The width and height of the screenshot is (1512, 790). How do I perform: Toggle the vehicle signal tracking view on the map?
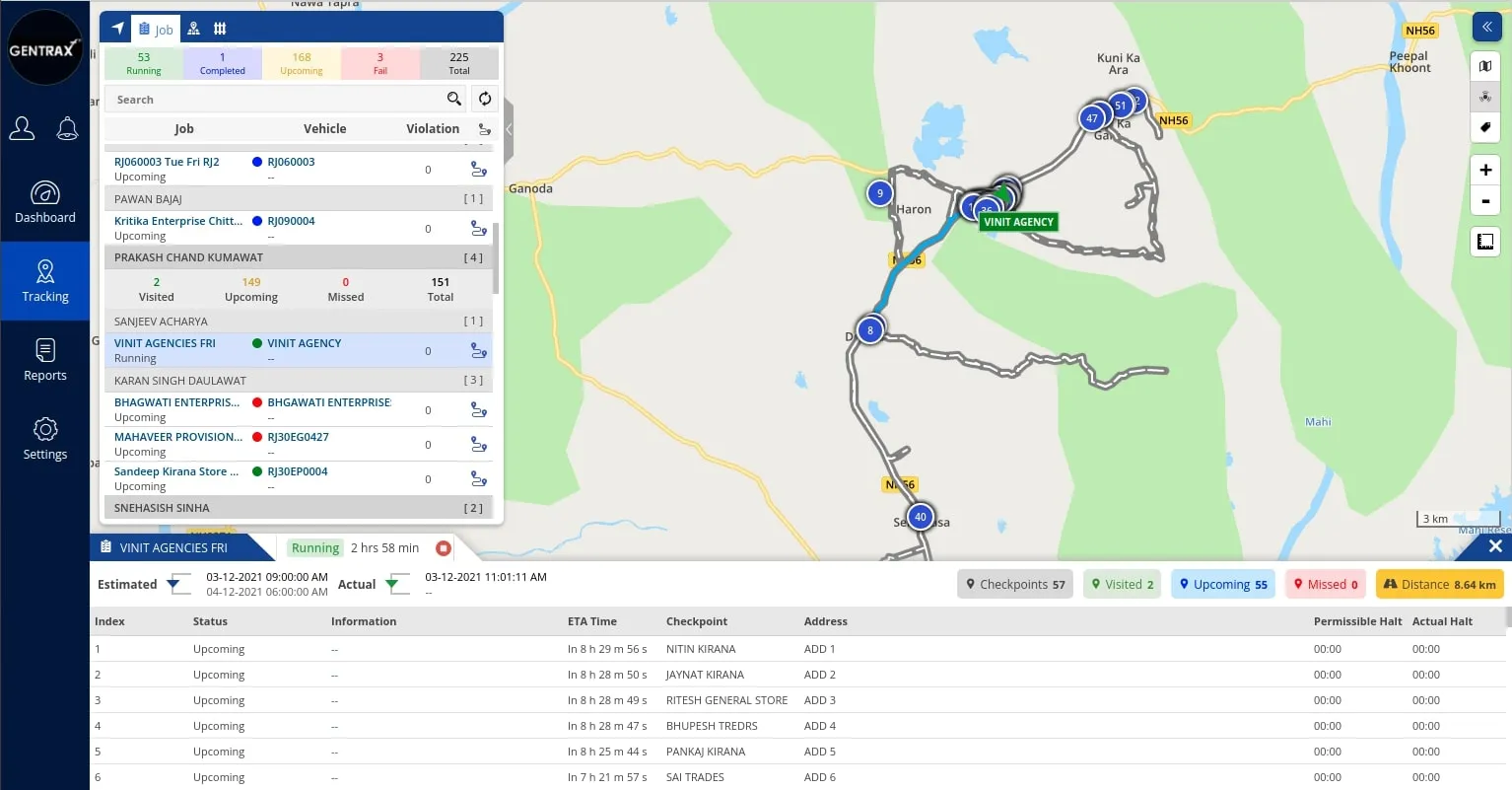pyautogui.click(x=1485, y=97)
